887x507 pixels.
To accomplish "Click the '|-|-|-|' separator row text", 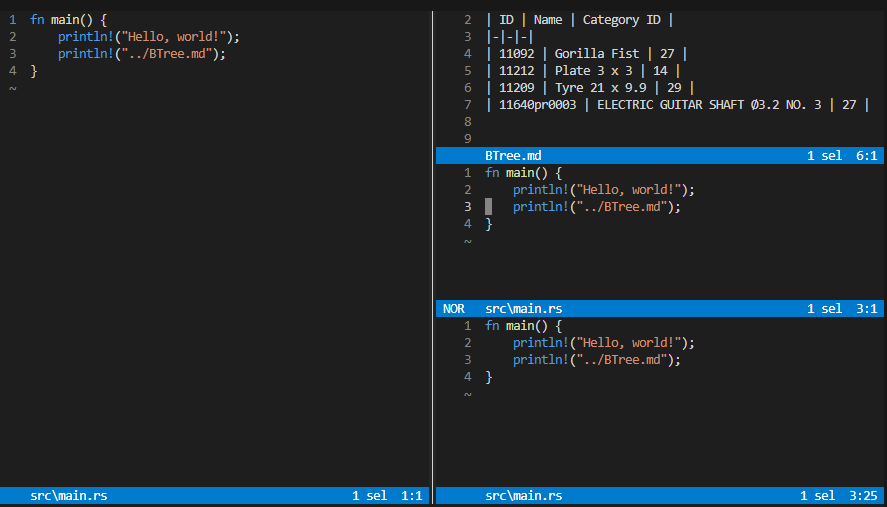I will point(510,37).
